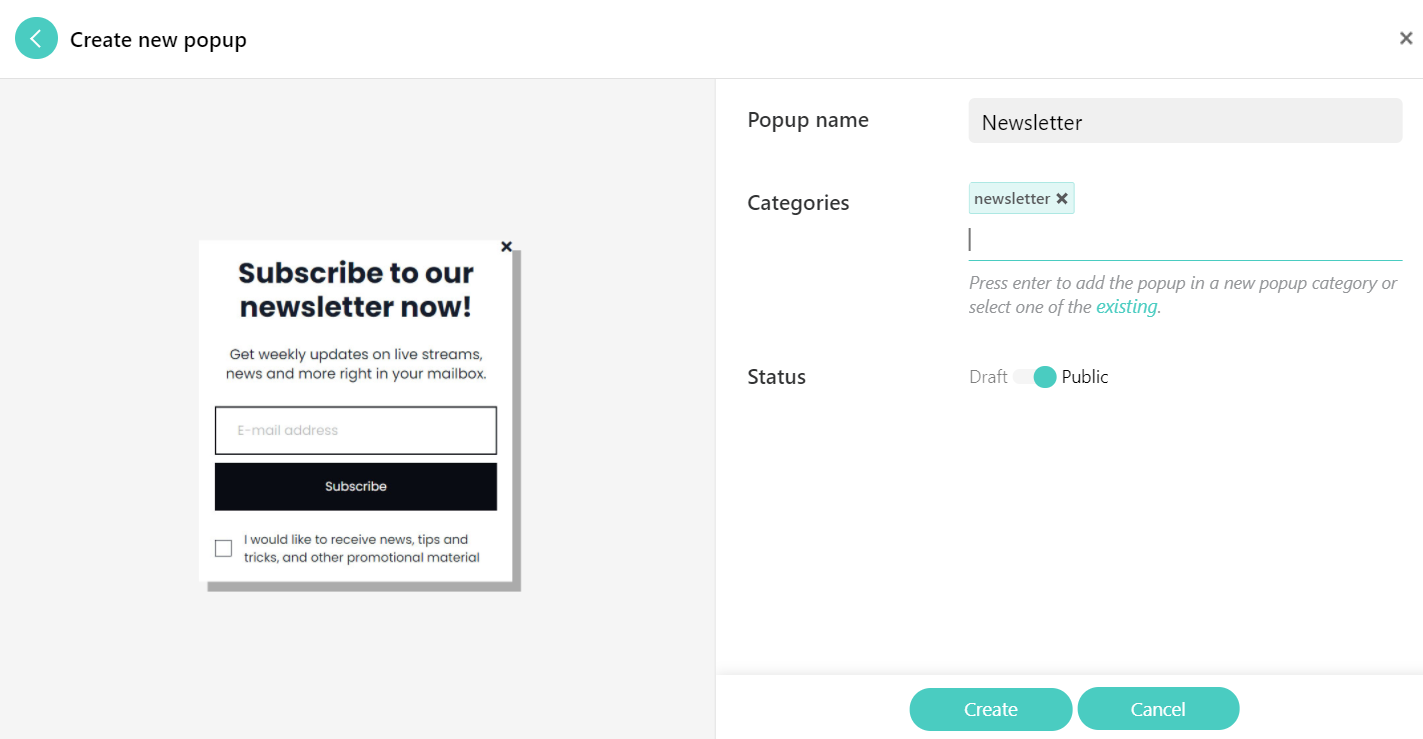Image resolution: width=1423 pixels, height=739 pixels.
Task: Click the Cancel button
Action: 1158,708
